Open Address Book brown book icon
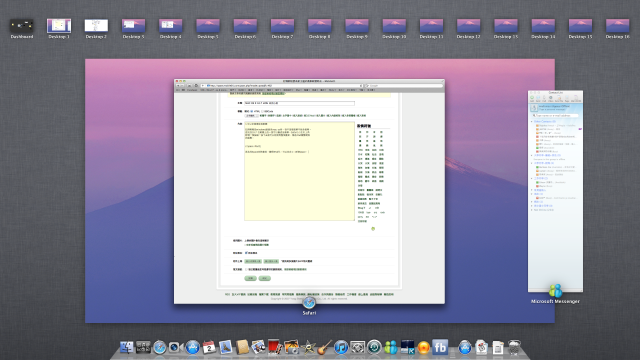Image resolution: width=640 pixels, height=360 pixels. pyautogui.click(x=242, y=347)
